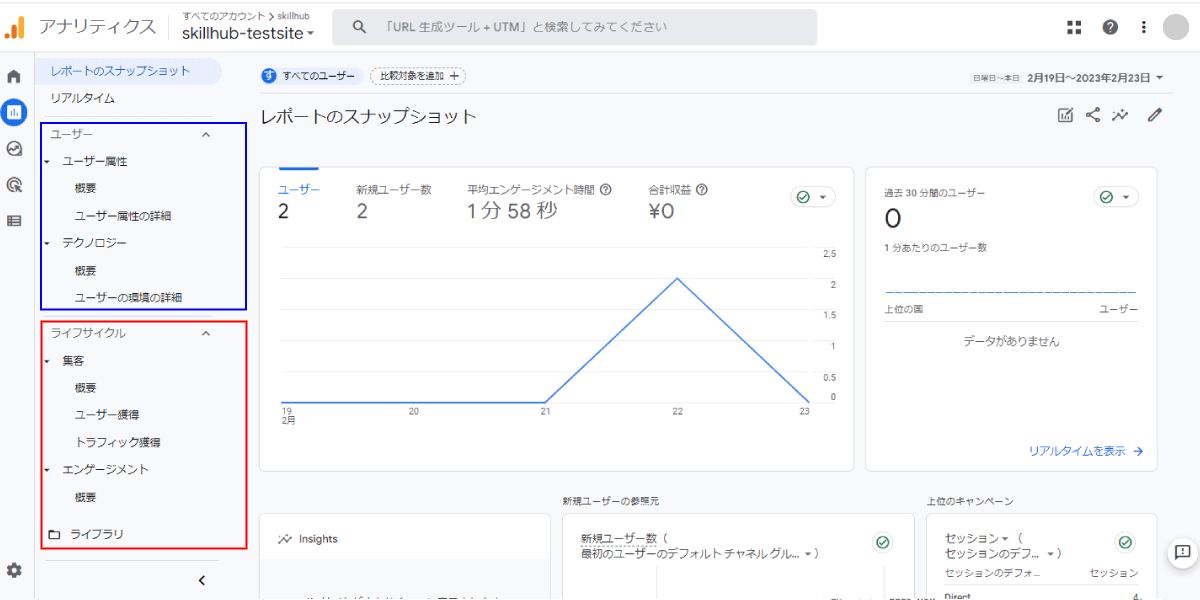Click 比較対象を追加 button
This screenshot has height=600, width=1200.
[x=418, y=76]
